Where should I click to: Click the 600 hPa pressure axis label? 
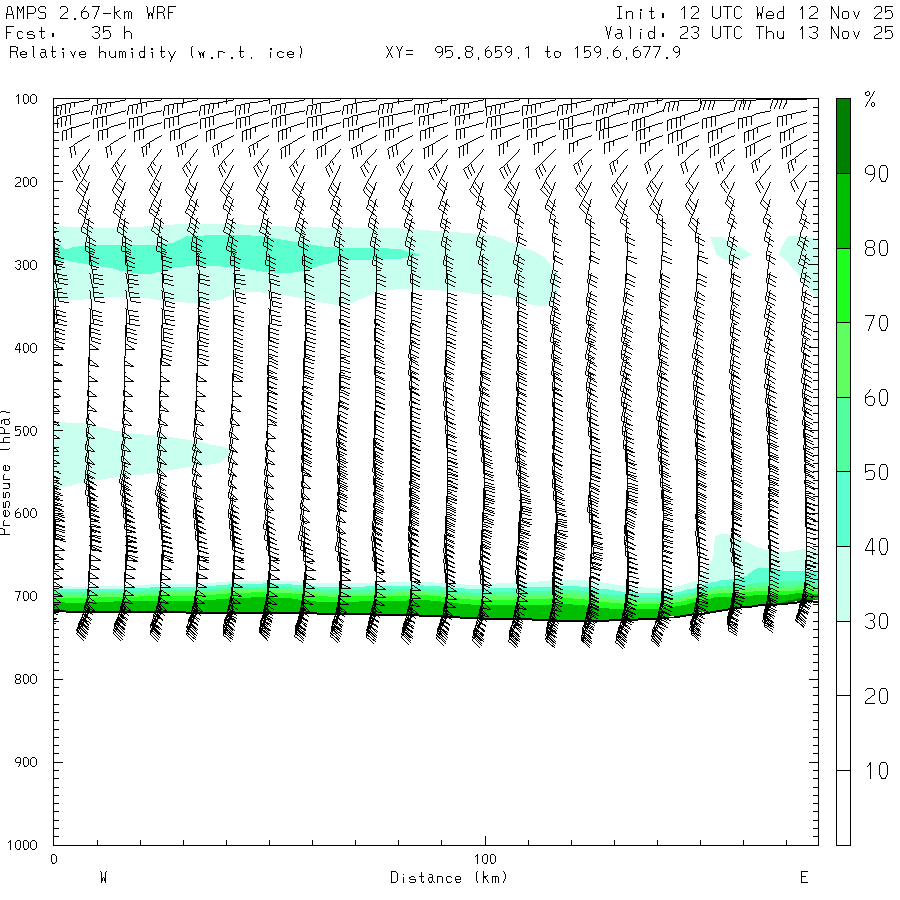tap(26, 514)
